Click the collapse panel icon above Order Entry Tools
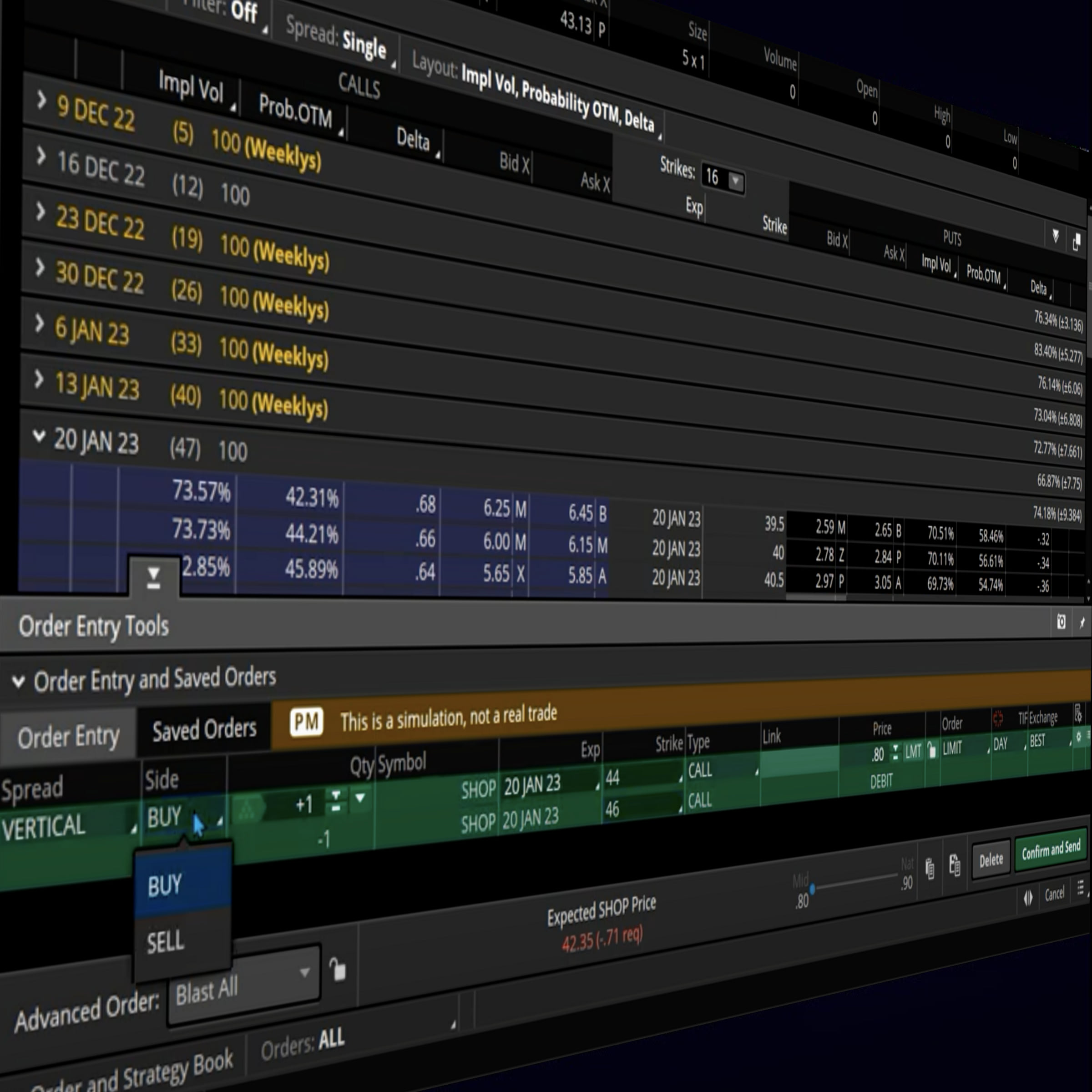Viewport: 1092px width, 1092px height. click(153, 578)
